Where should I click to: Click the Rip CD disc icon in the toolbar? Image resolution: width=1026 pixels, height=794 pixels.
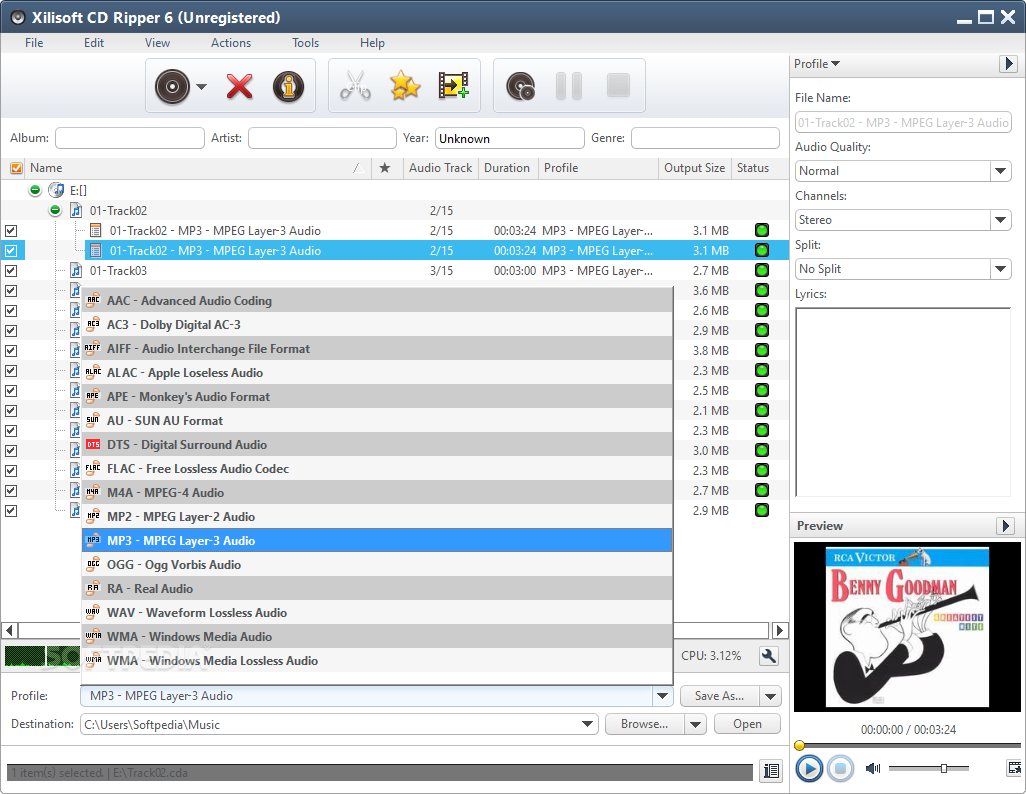(x=172, y=86)
